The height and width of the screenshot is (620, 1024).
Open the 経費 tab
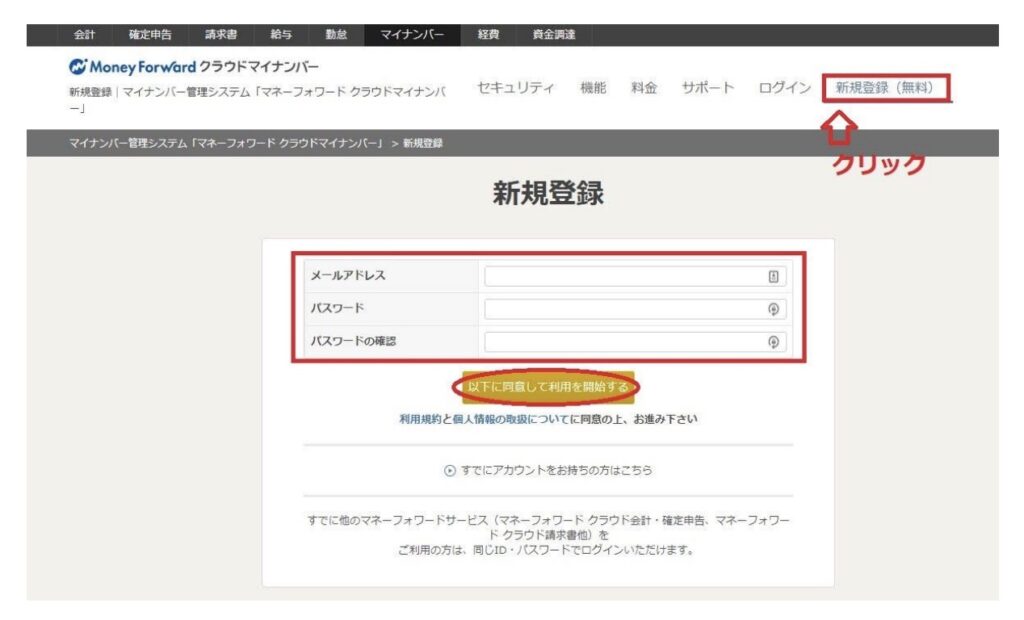[x=488, y=35]
